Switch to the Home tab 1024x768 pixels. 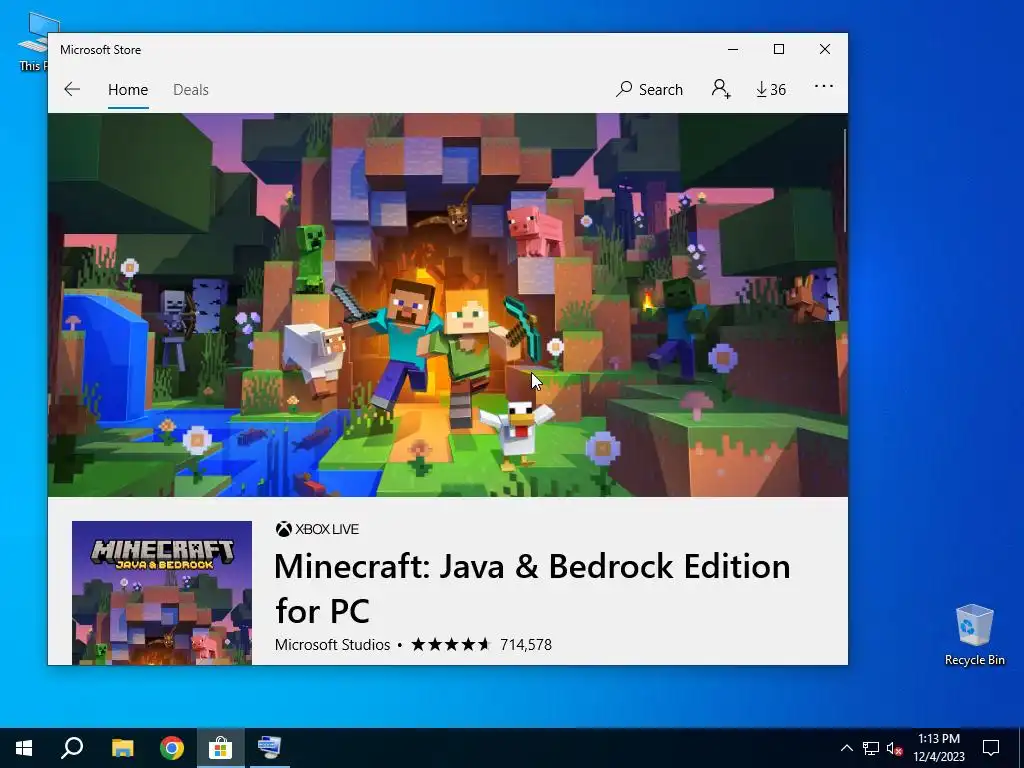[128, 89]
